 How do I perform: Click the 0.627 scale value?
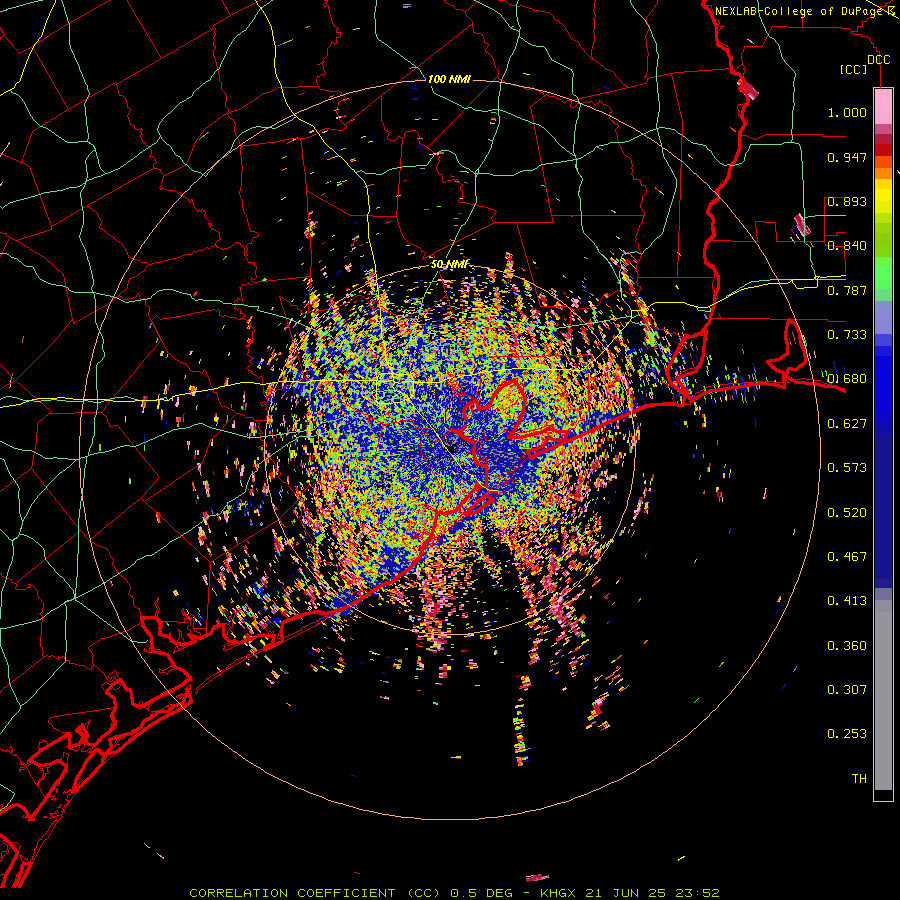(847, 424)
